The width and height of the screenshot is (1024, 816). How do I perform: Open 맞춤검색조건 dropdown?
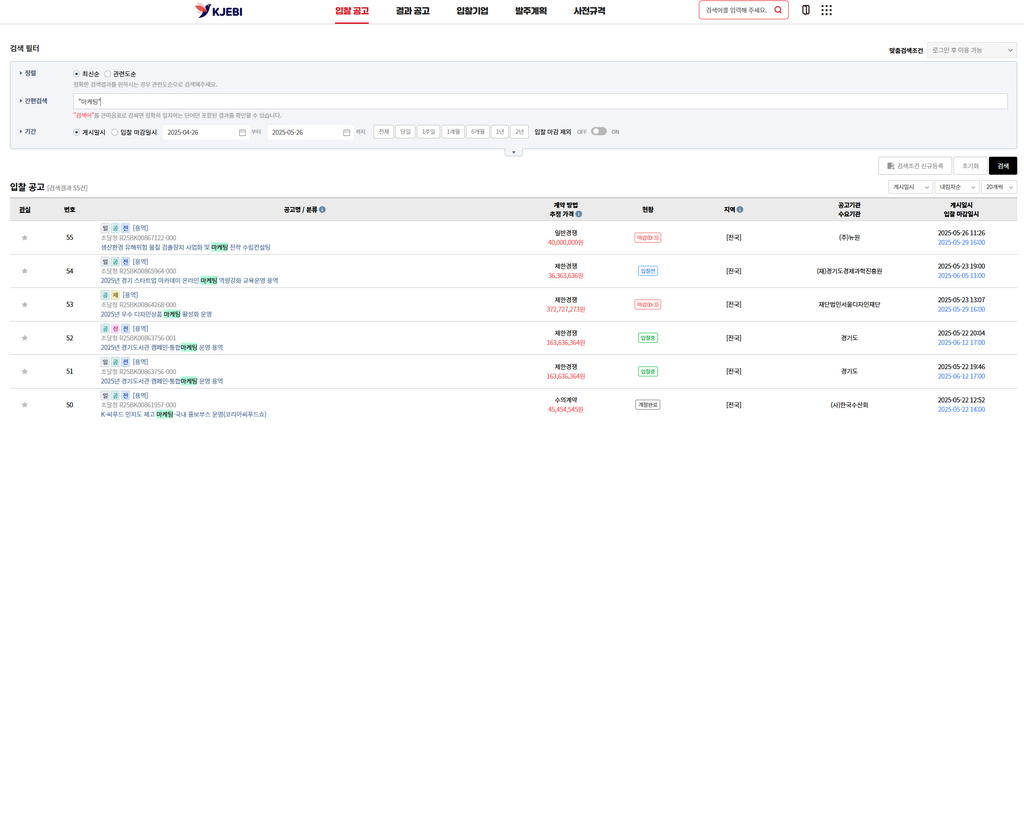click(972, 50)
